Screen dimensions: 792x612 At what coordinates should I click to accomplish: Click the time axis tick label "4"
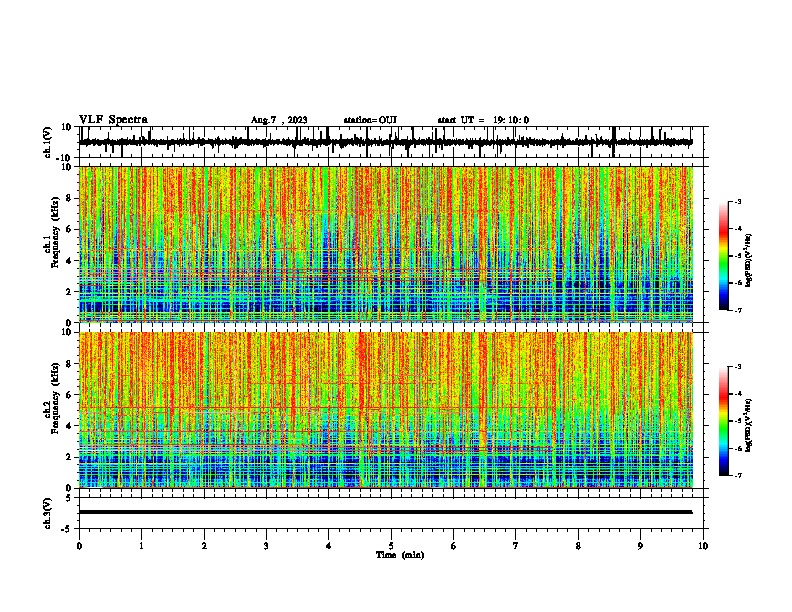tap(329, 546)
